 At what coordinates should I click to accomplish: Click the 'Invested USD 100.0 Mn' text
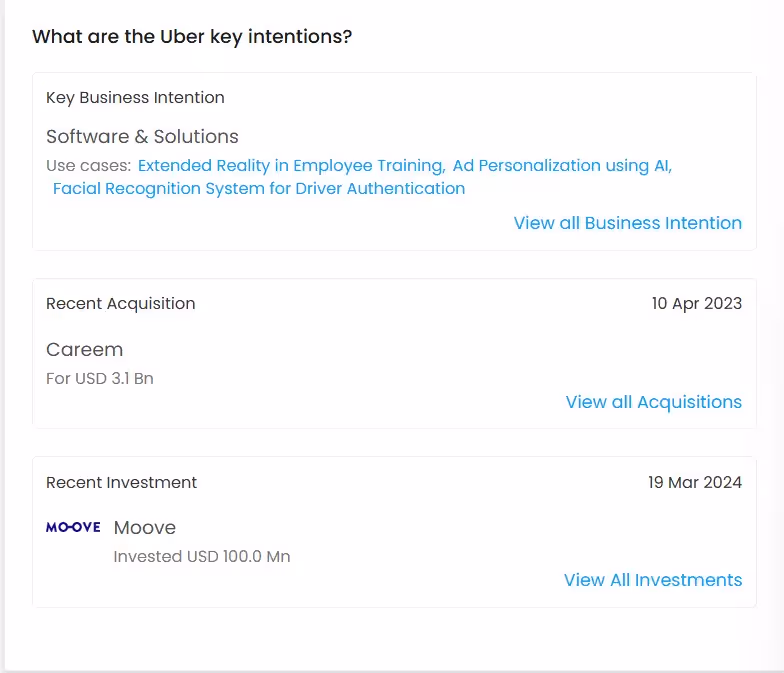point(202,556)
